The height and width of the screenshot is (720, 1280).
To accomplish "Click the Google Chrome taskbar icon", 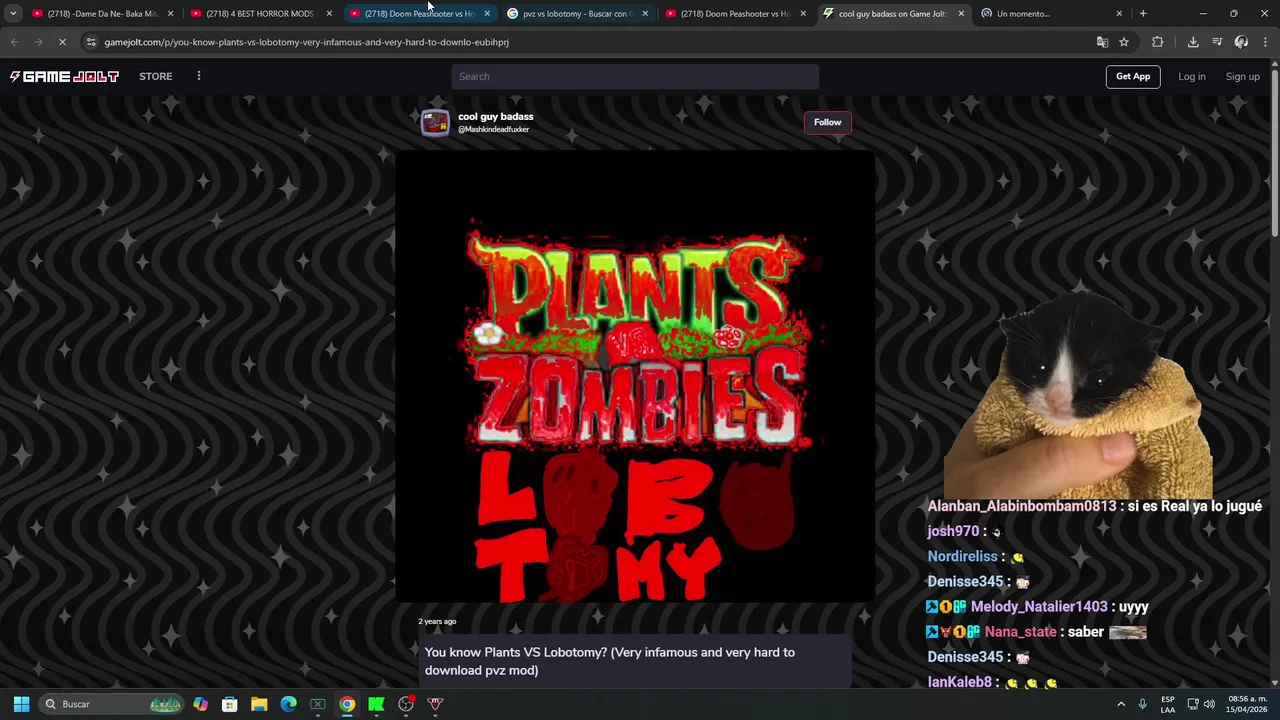I will pos(347,704).
